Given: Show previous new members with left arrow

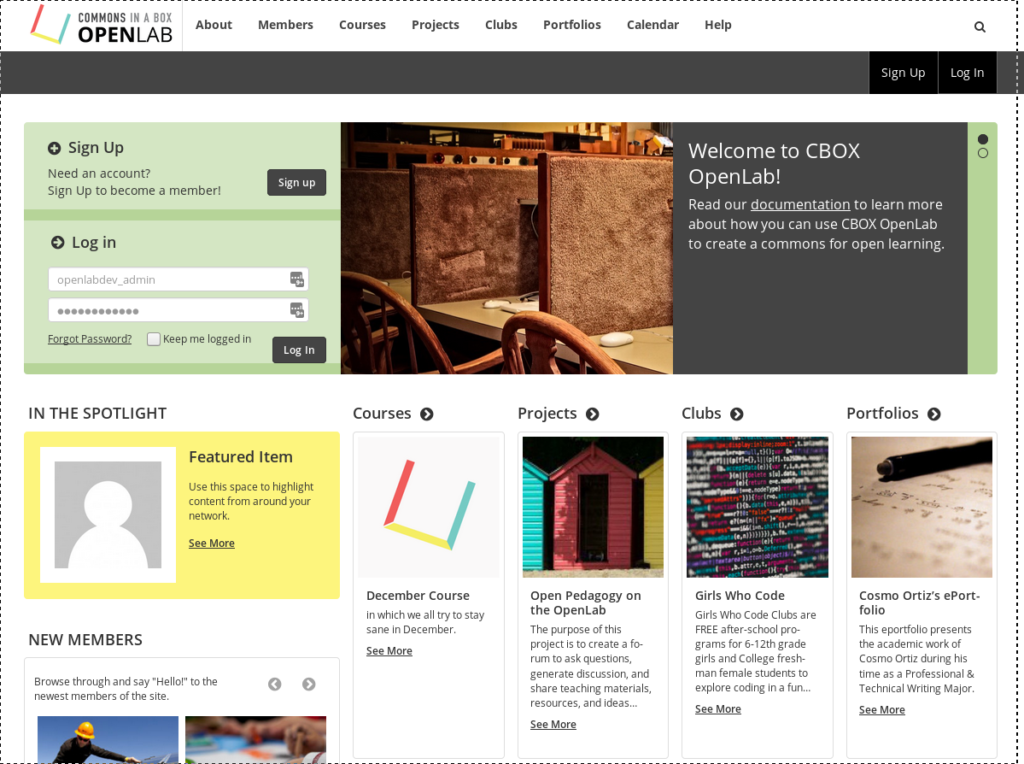Looking at the screenshot, I should pyautogui.click(x=275, y=684).
